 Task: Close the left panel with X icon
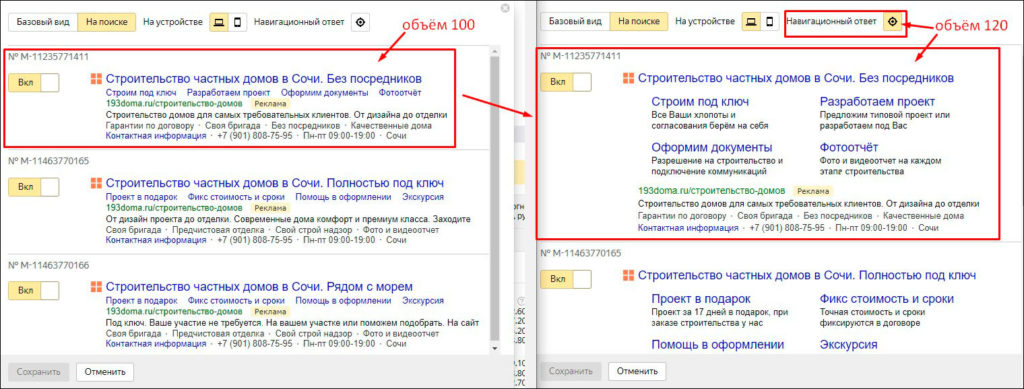click(505, 8)
